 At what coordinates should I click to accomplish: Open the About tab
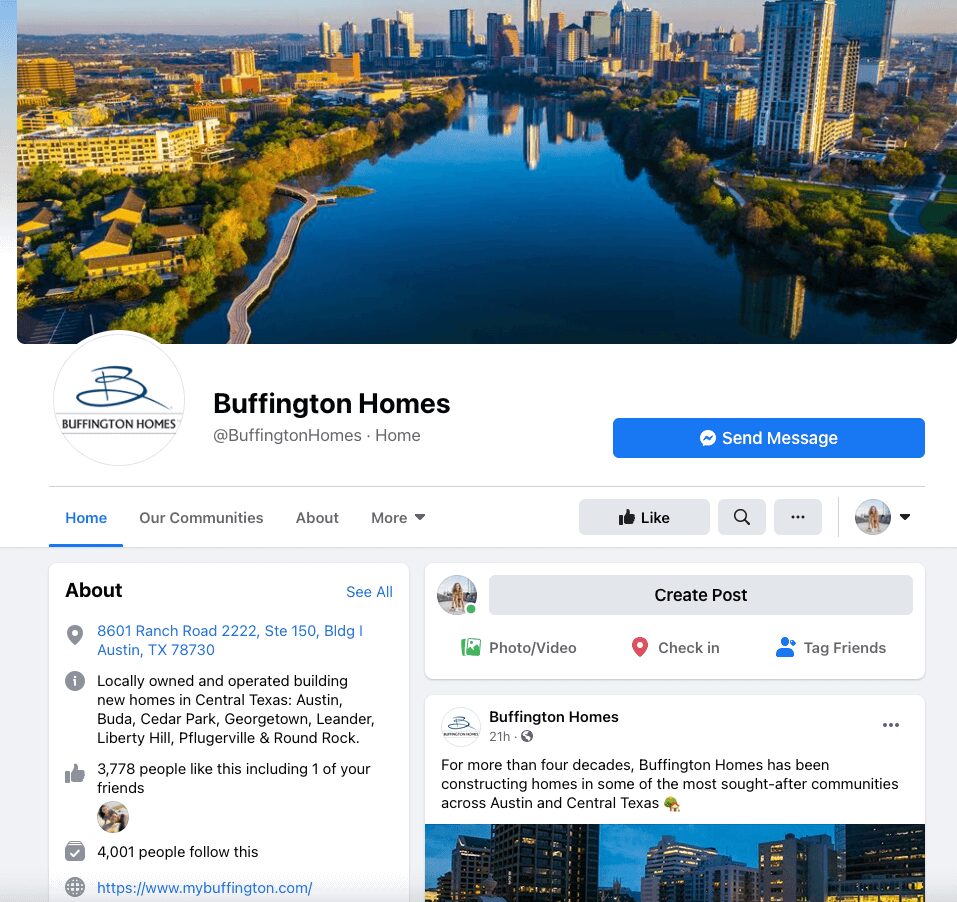(317, 518)
